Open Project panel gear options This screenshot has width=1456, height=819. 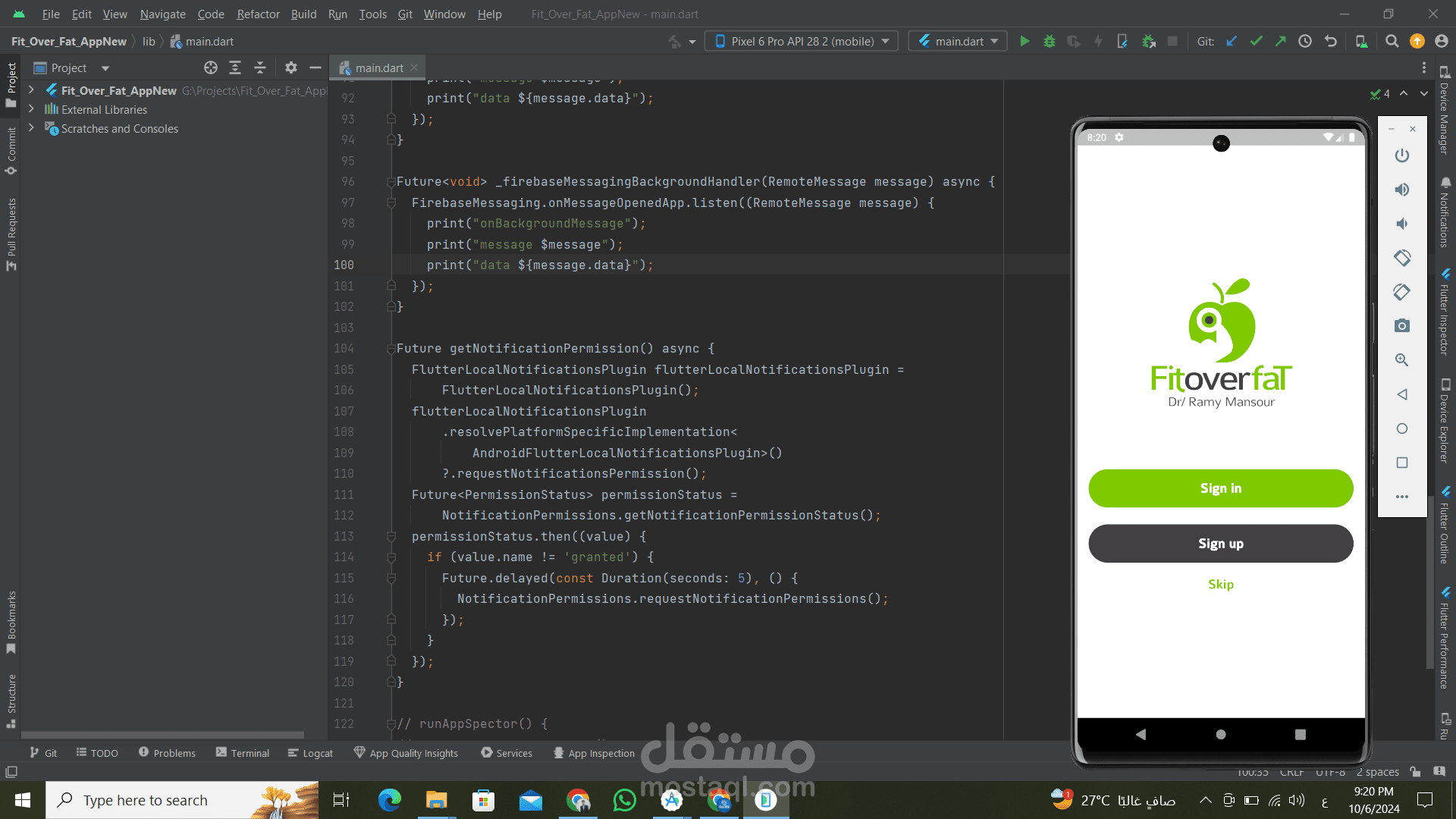point(291,68)
